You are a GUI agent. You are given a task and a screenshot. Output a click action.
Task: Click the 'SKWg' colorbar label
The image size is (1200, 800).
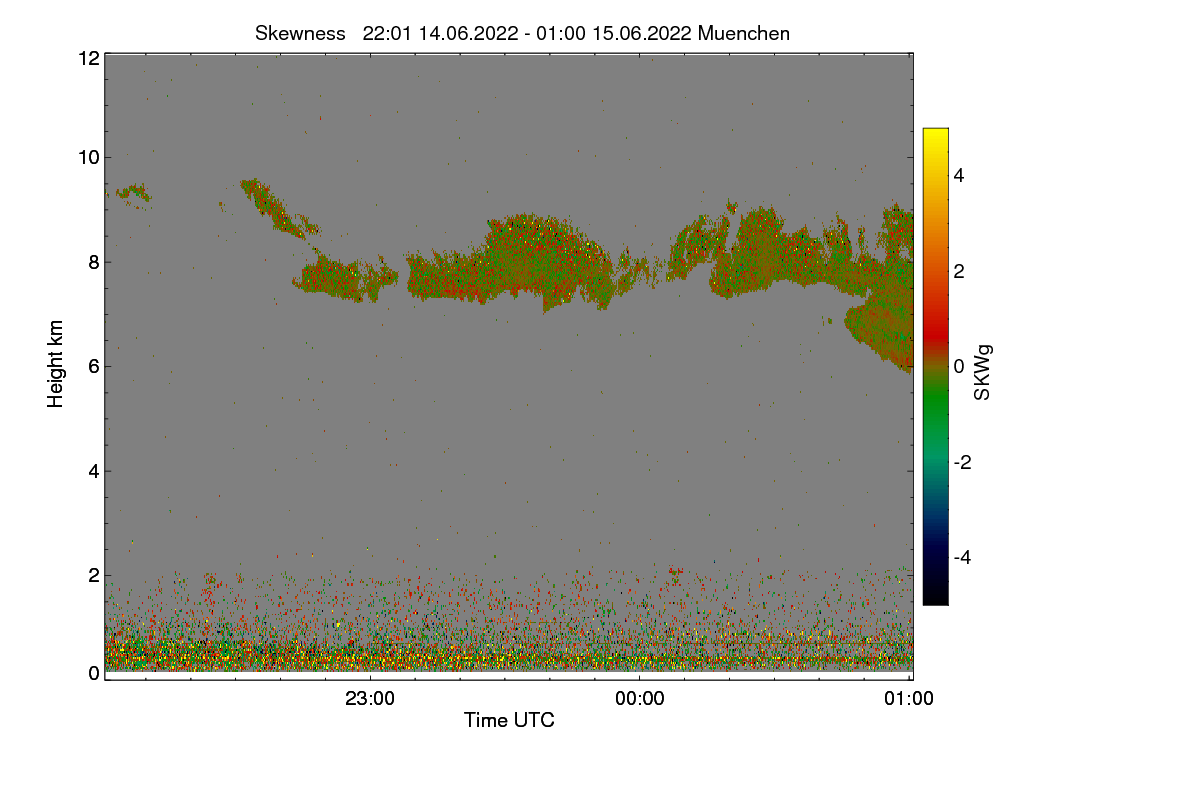(983, 371)
